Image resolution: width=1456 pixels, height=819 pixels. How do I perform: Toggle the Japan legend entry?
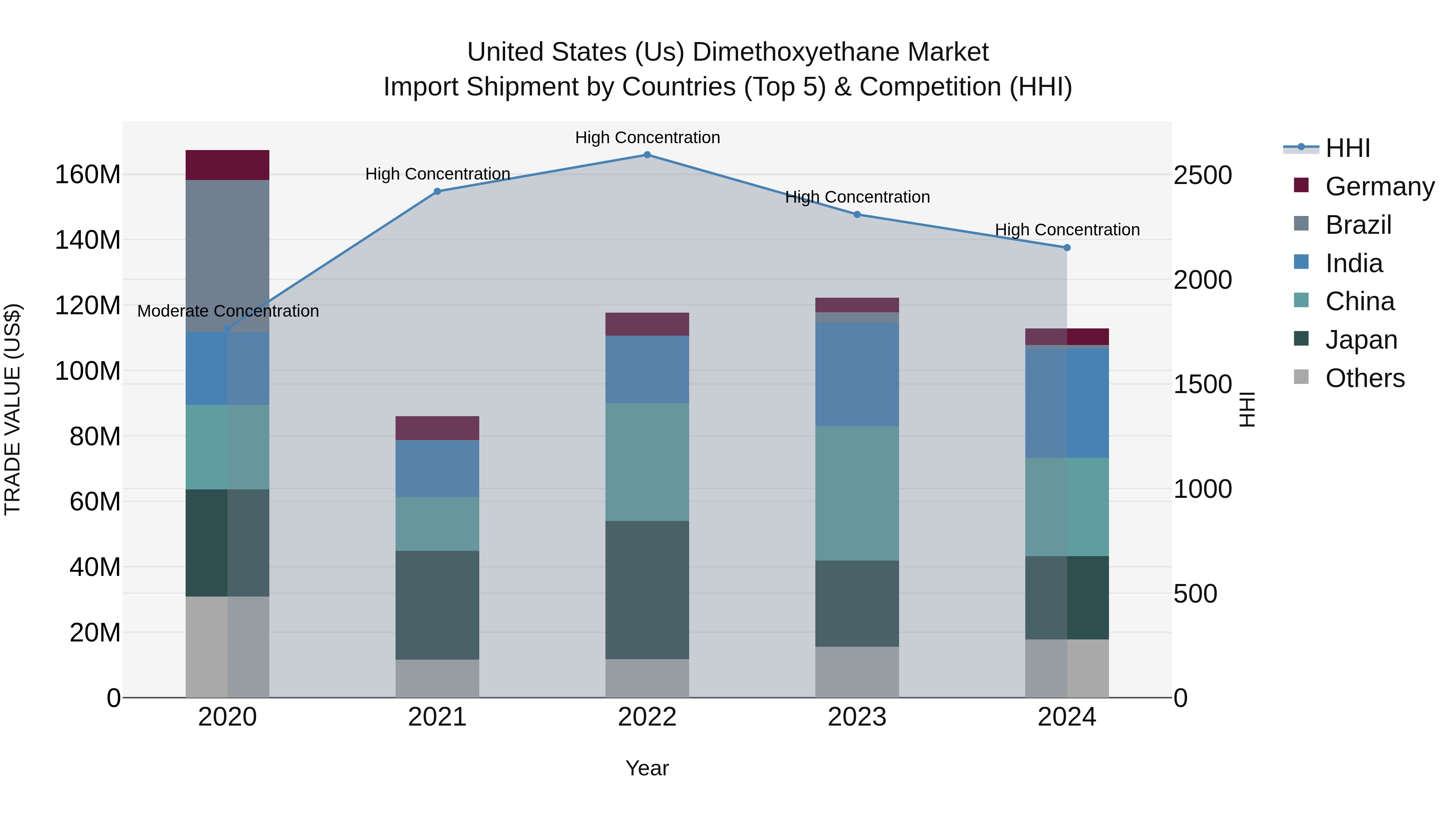coord(1345,340)
